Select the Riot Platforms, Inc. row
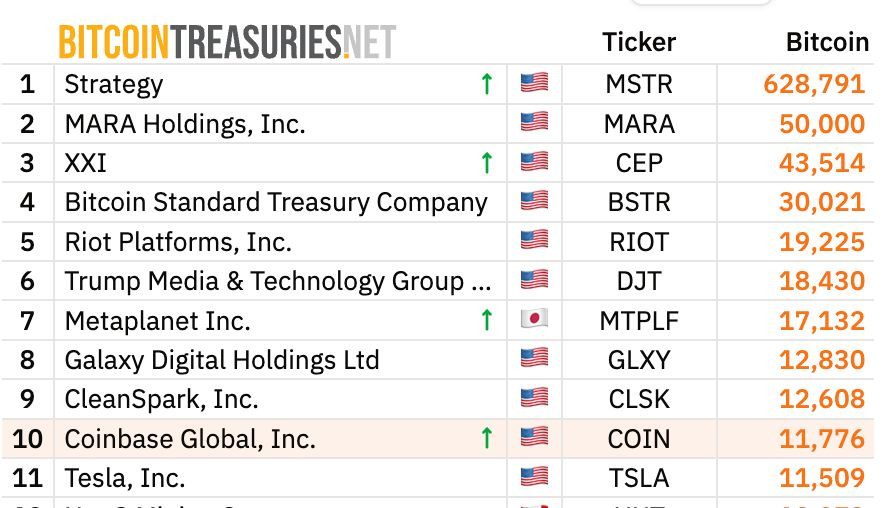This screenshot has height=508, width=886. pyautogui.click(x=437, y=242)
